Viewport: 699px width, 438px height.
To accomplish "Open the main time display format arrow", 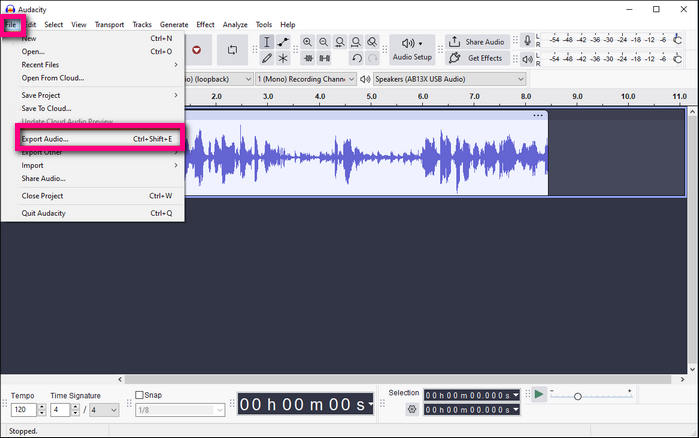I will click(x=370, y=405).
